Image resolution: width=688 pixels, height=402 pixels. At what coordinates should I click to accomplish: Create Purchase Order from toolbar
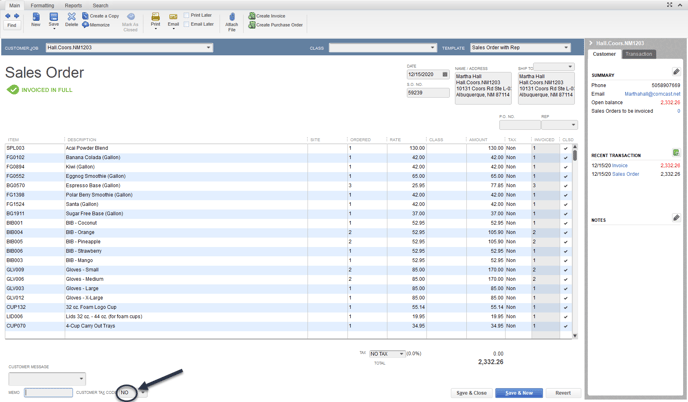[x=276, y=25]
